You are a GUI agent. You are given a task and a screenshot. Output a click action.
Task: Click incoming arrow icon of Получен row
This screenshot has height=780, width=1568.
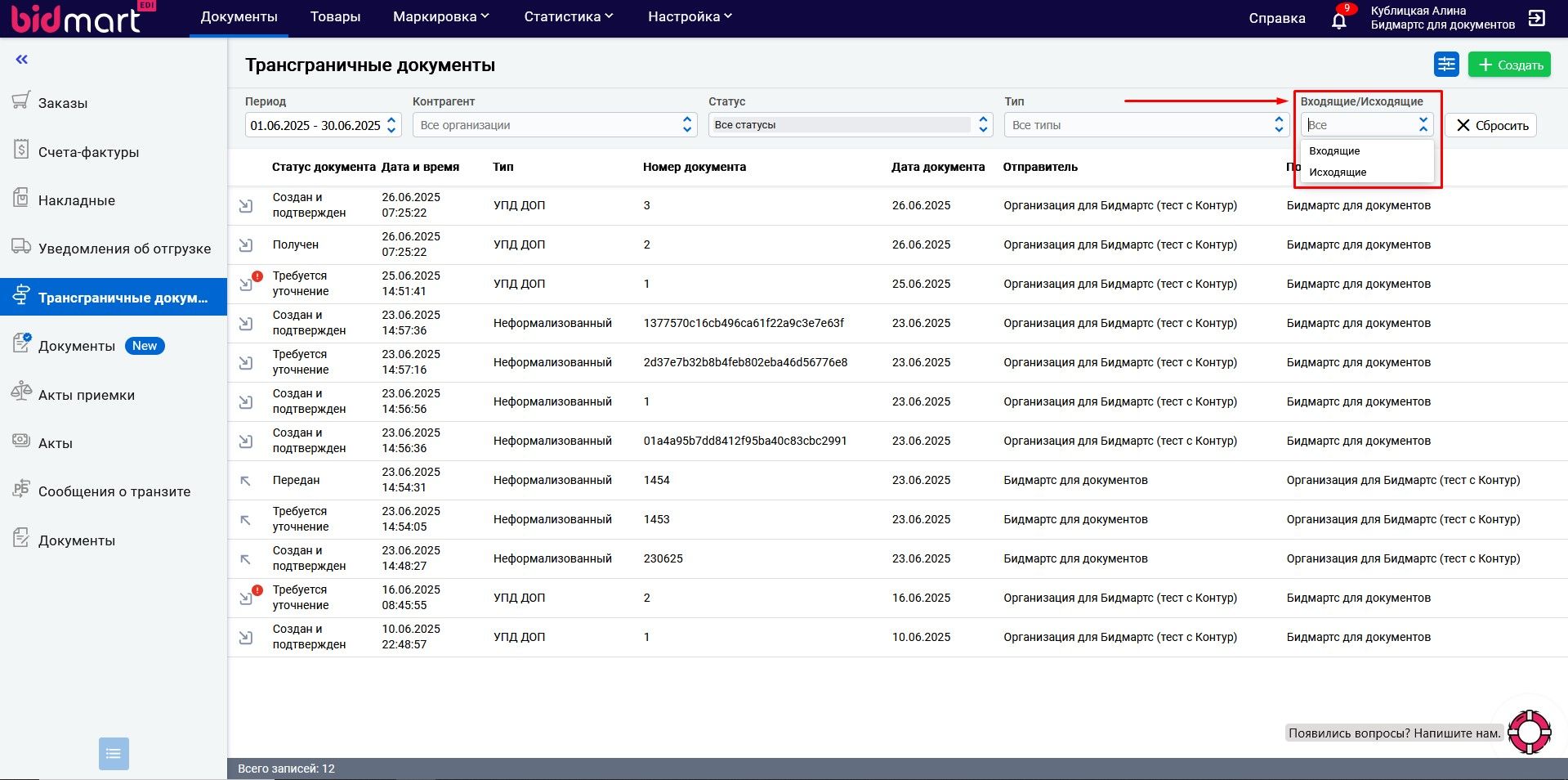coord(245,245)
